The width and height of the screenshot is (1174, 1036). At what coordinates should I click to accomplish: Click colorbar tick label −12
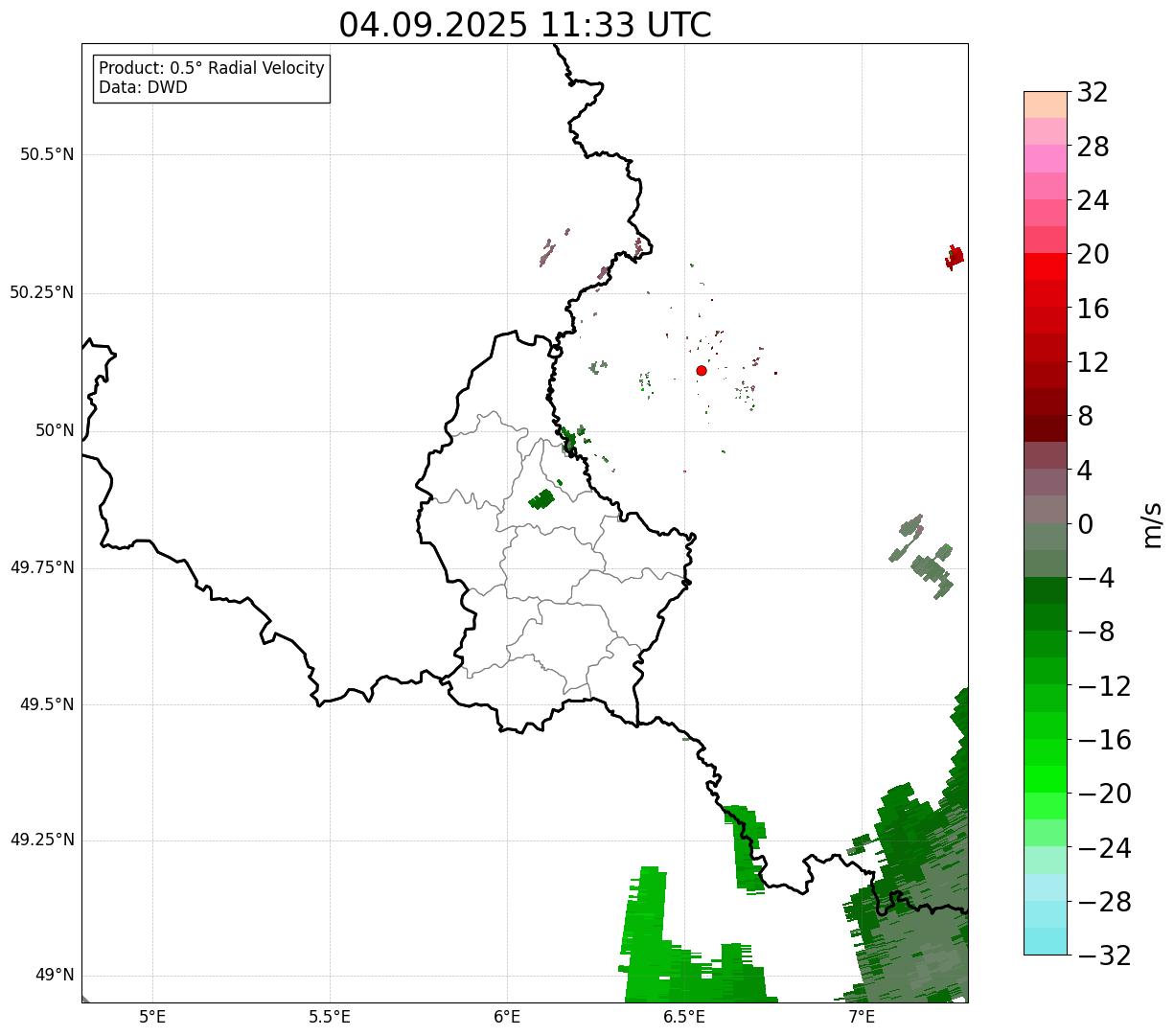[x=1104, y=686]
